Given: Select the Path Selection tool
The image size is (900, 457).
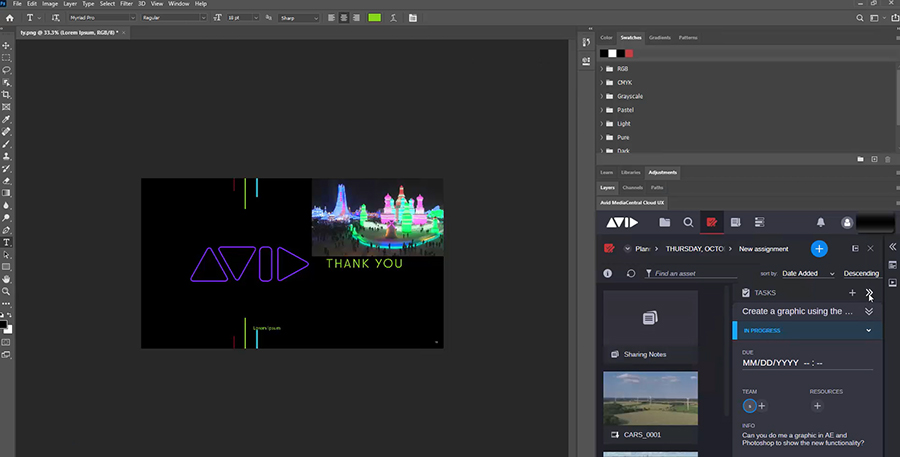Looking at the screenshot, I should point(6,254).
